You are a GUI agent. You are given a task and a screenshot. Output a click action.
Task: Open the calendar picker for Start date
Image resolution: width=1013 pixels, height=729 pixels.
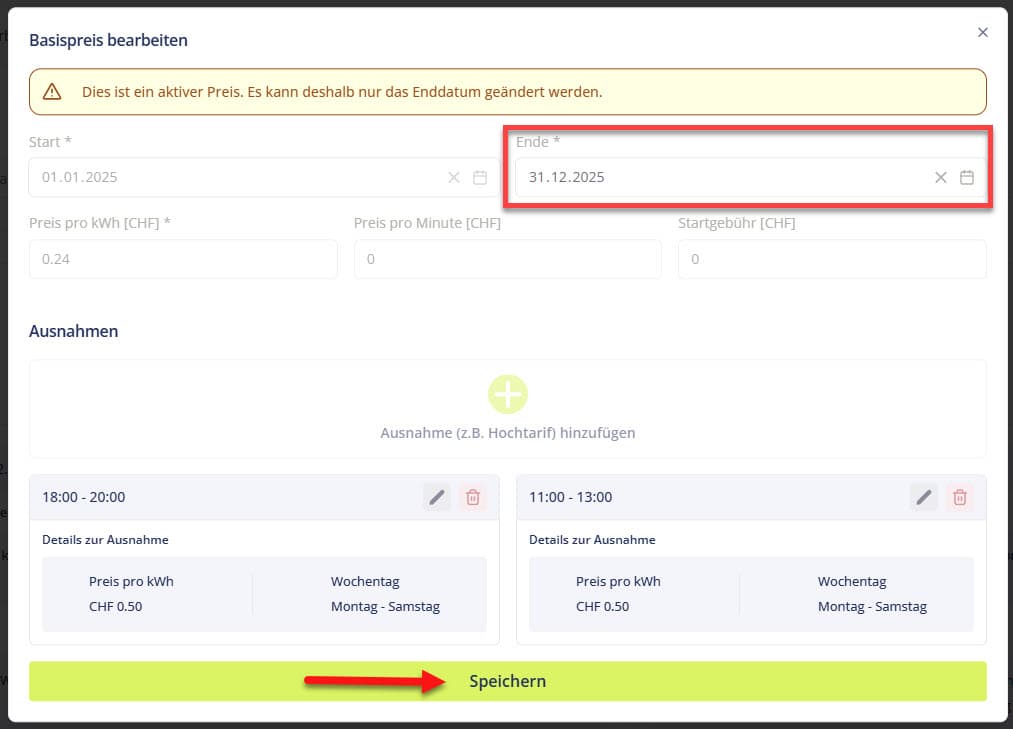tap(480, 177)
